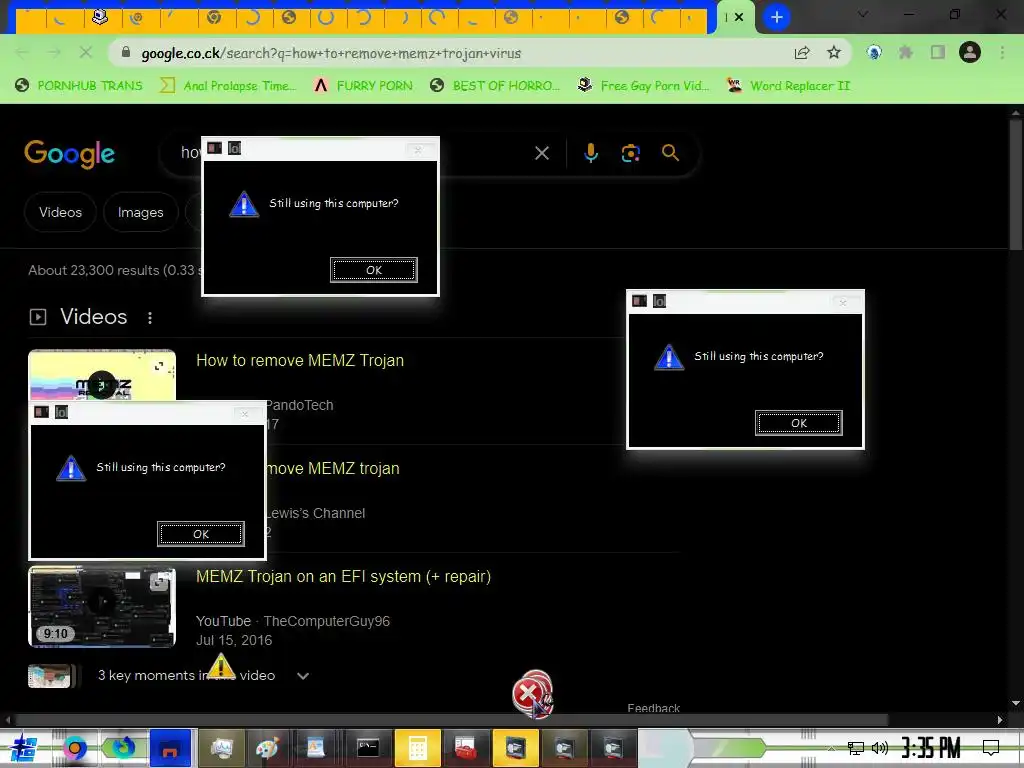Go back to the previous page
The width and height of the screenshot is (1024, 768).
click(22, 52)
